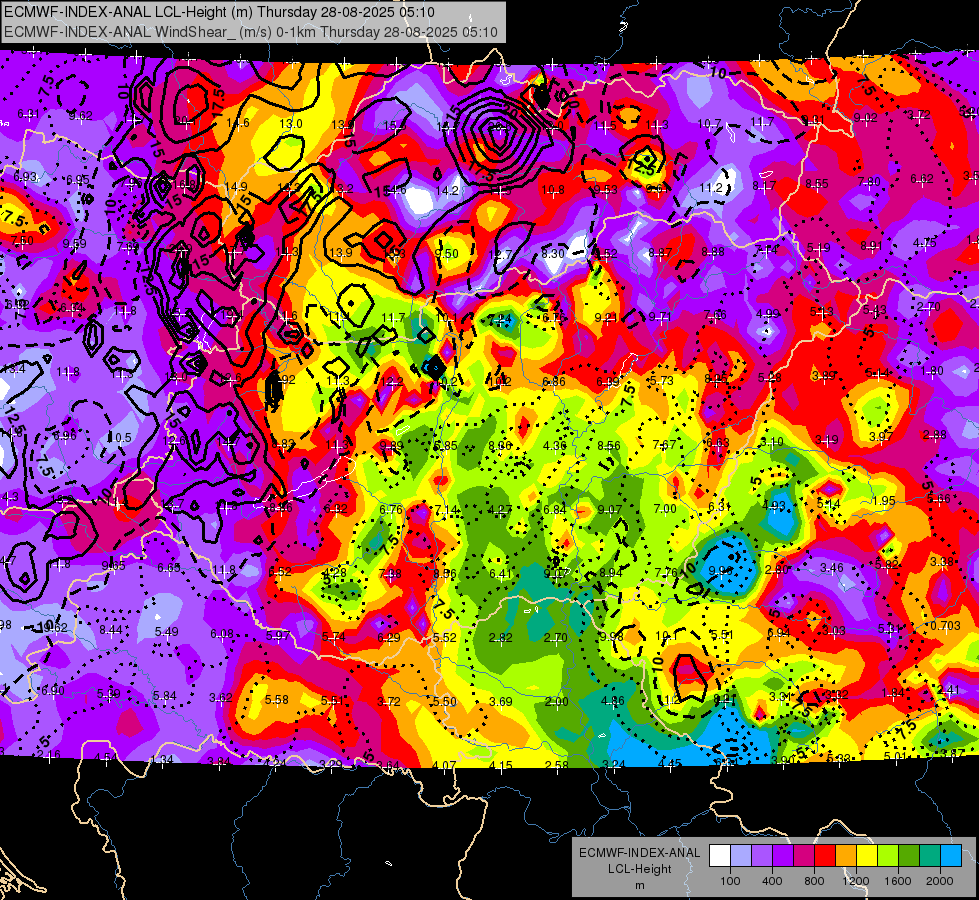Click the lime green legend swatch
The height and width of the screenshot is (900, 979).
pos(888,856)
